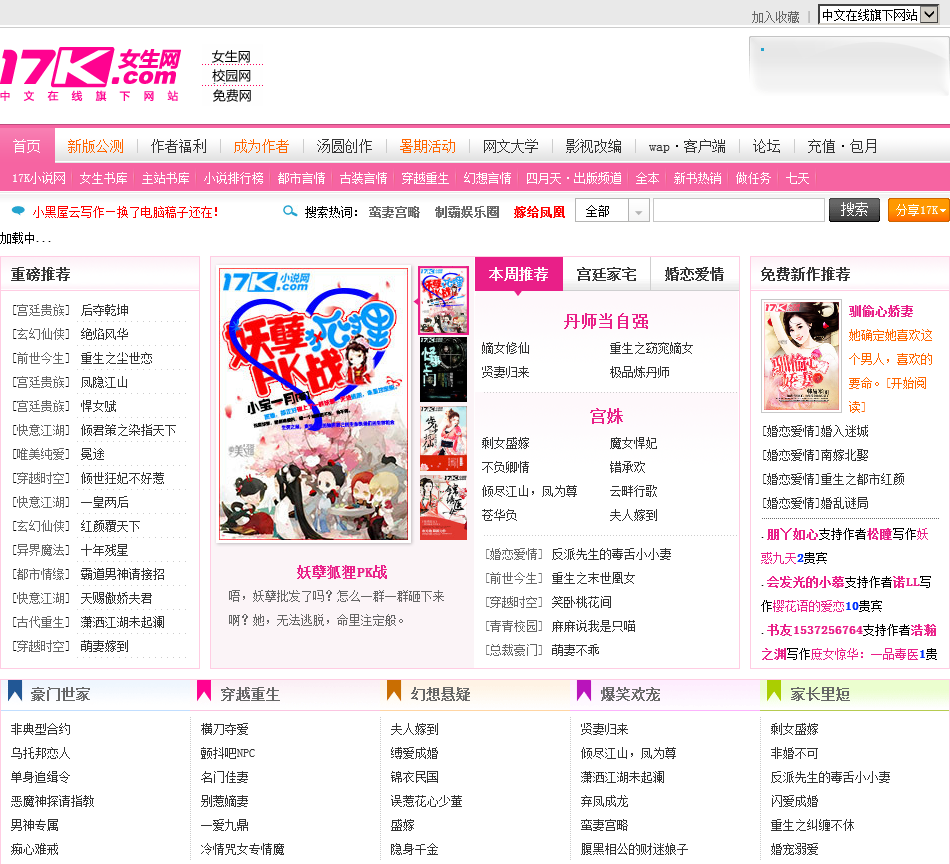Open 暑期活动 menu item
Screen dimensions: 950x864
click(428, 146)
